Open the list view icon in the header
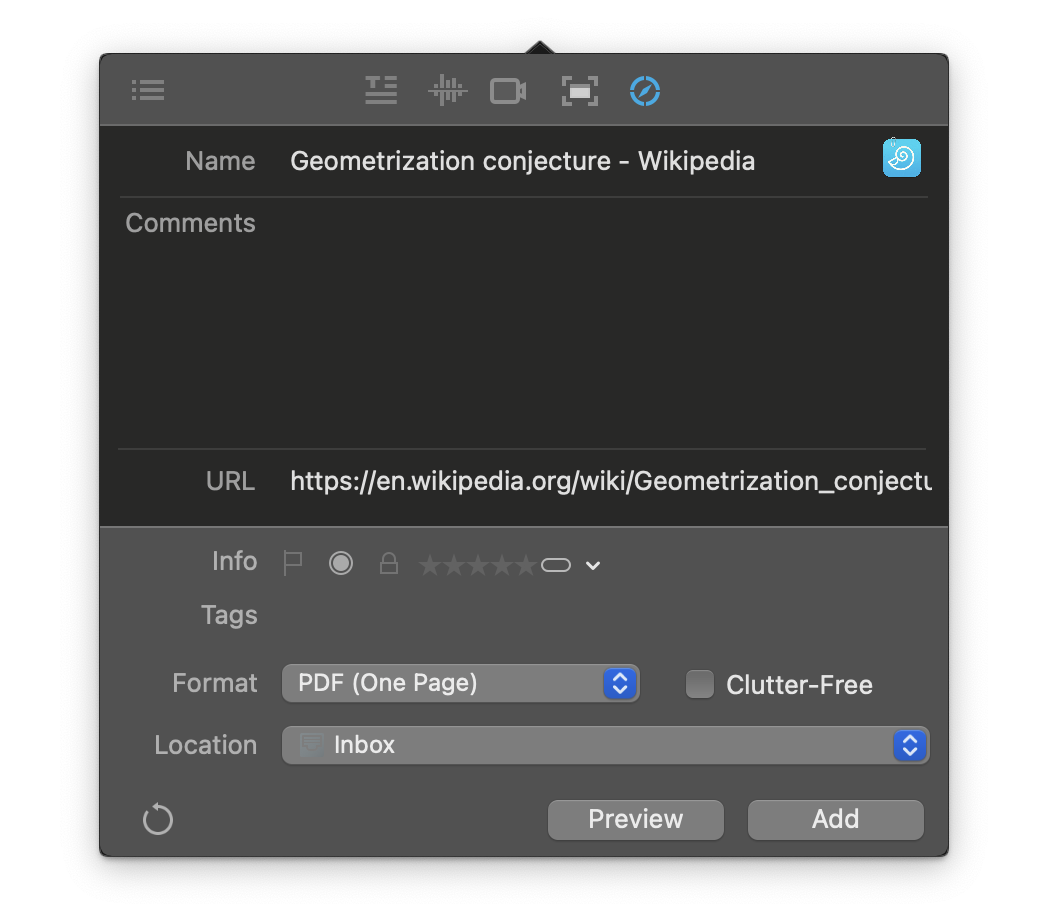 pos(148,91)
